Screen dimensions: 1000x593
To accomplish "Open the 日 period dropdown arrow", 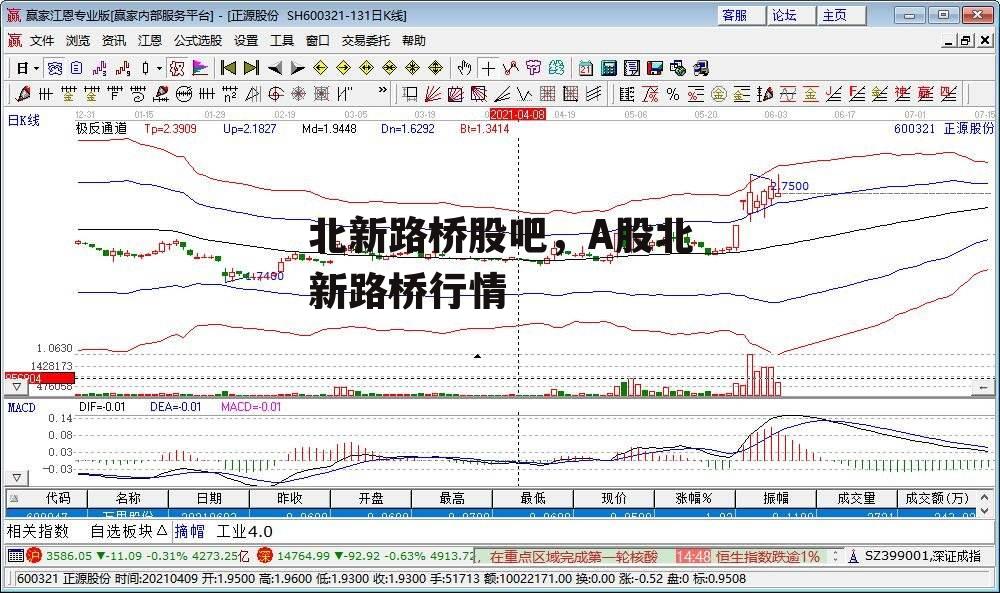I will [x=36, y=68].
